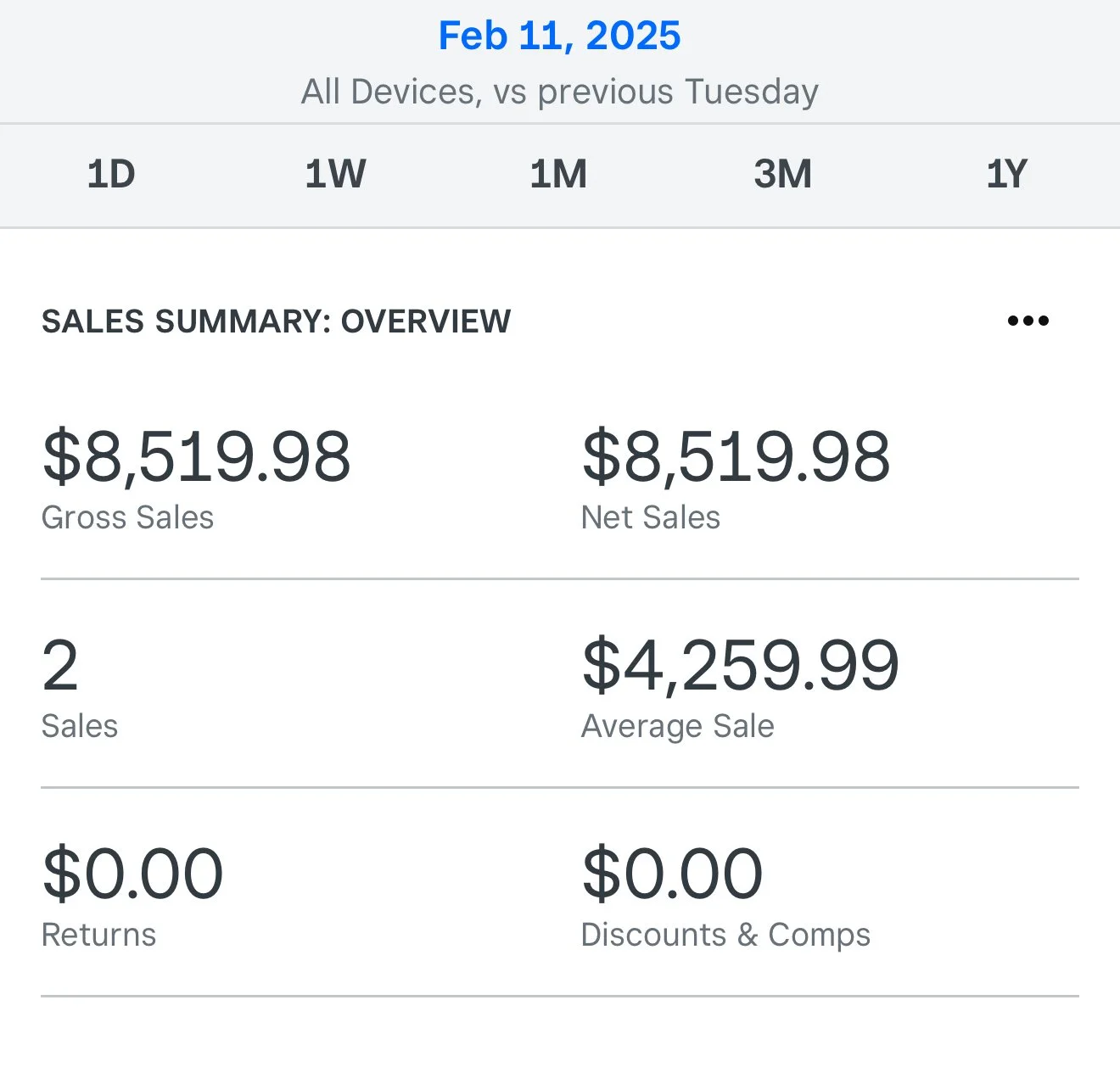Click the Returns label text
This screenshot has height=1067, width=1120.
98,935
